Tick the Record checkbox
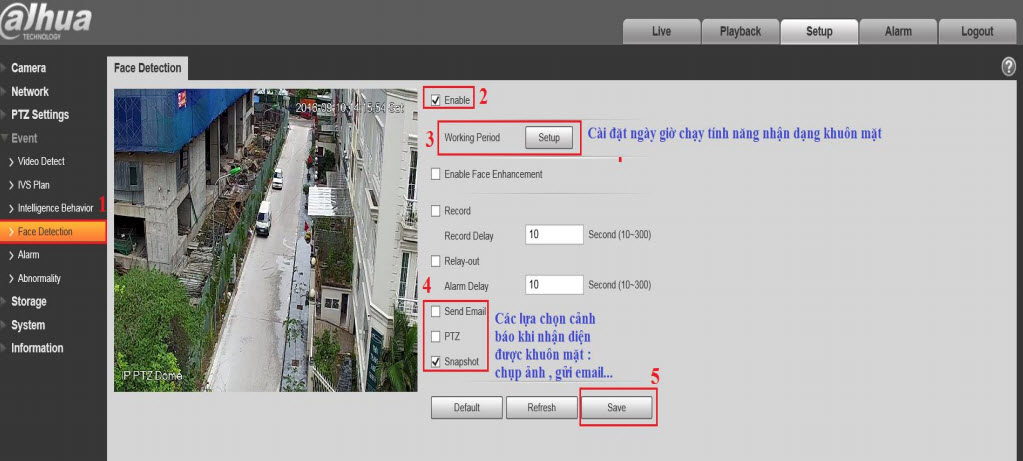The height and width of the screenshot is (461, 1023). (436, 211)
